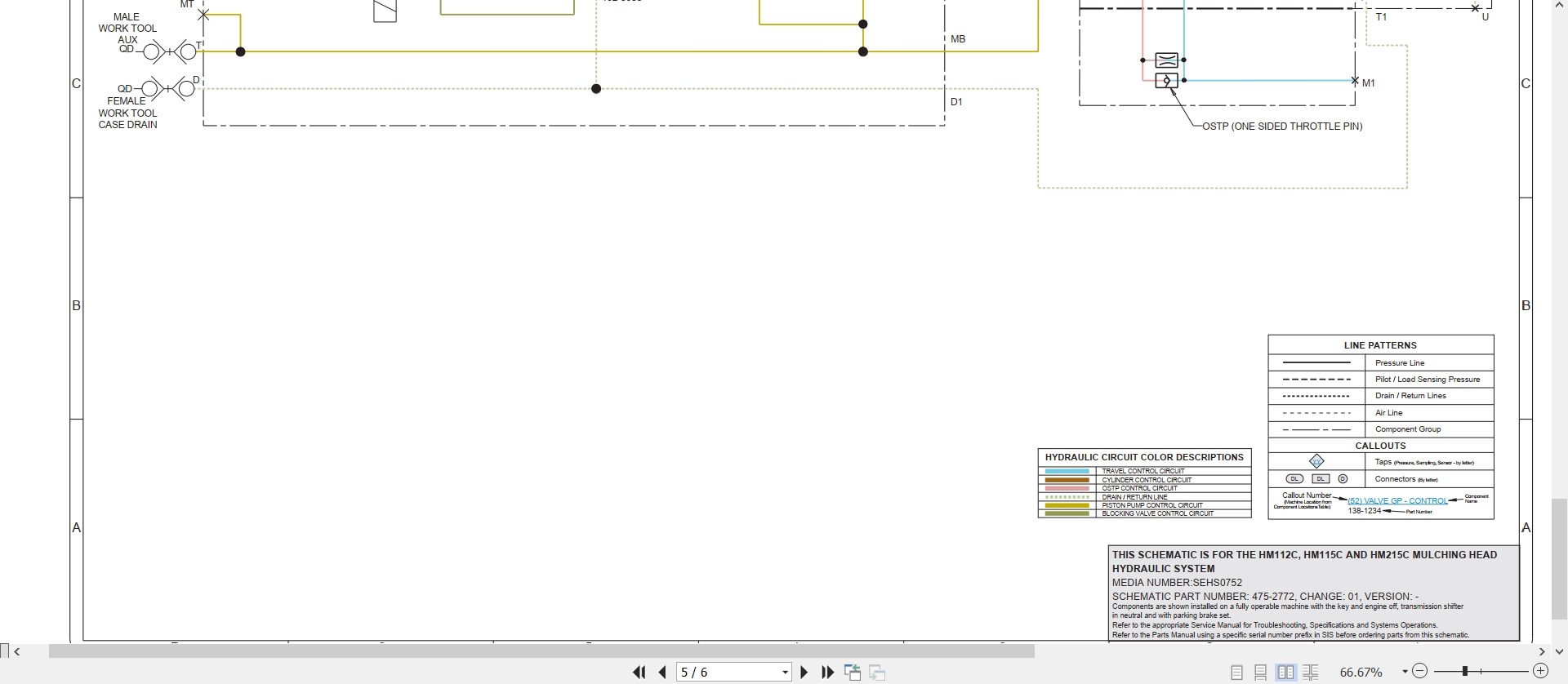Click the female quick-disconnect coupling symbol

169,88
